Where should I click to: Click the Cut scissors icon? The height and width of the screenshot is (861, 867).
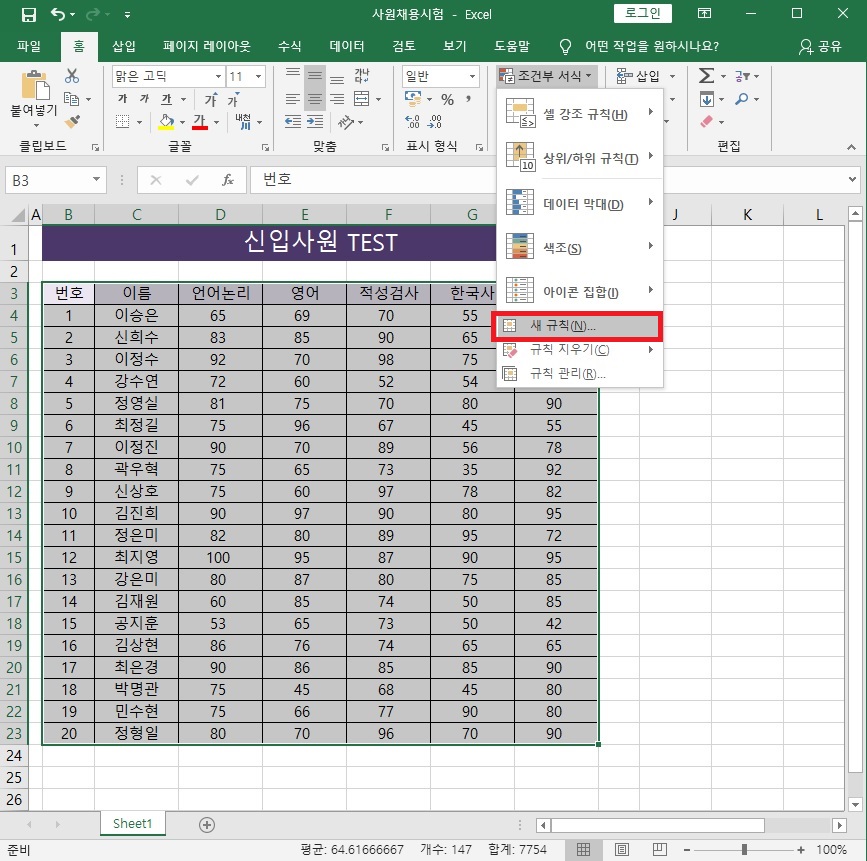[72, 76]
